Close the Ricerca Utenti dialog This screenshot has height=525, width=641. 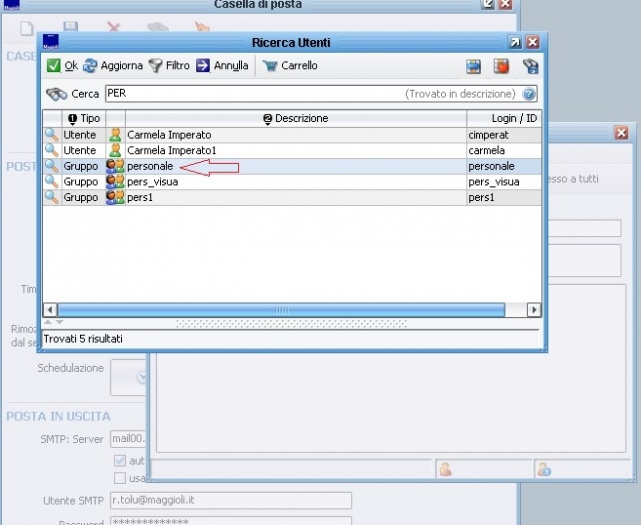coord(533,42)
